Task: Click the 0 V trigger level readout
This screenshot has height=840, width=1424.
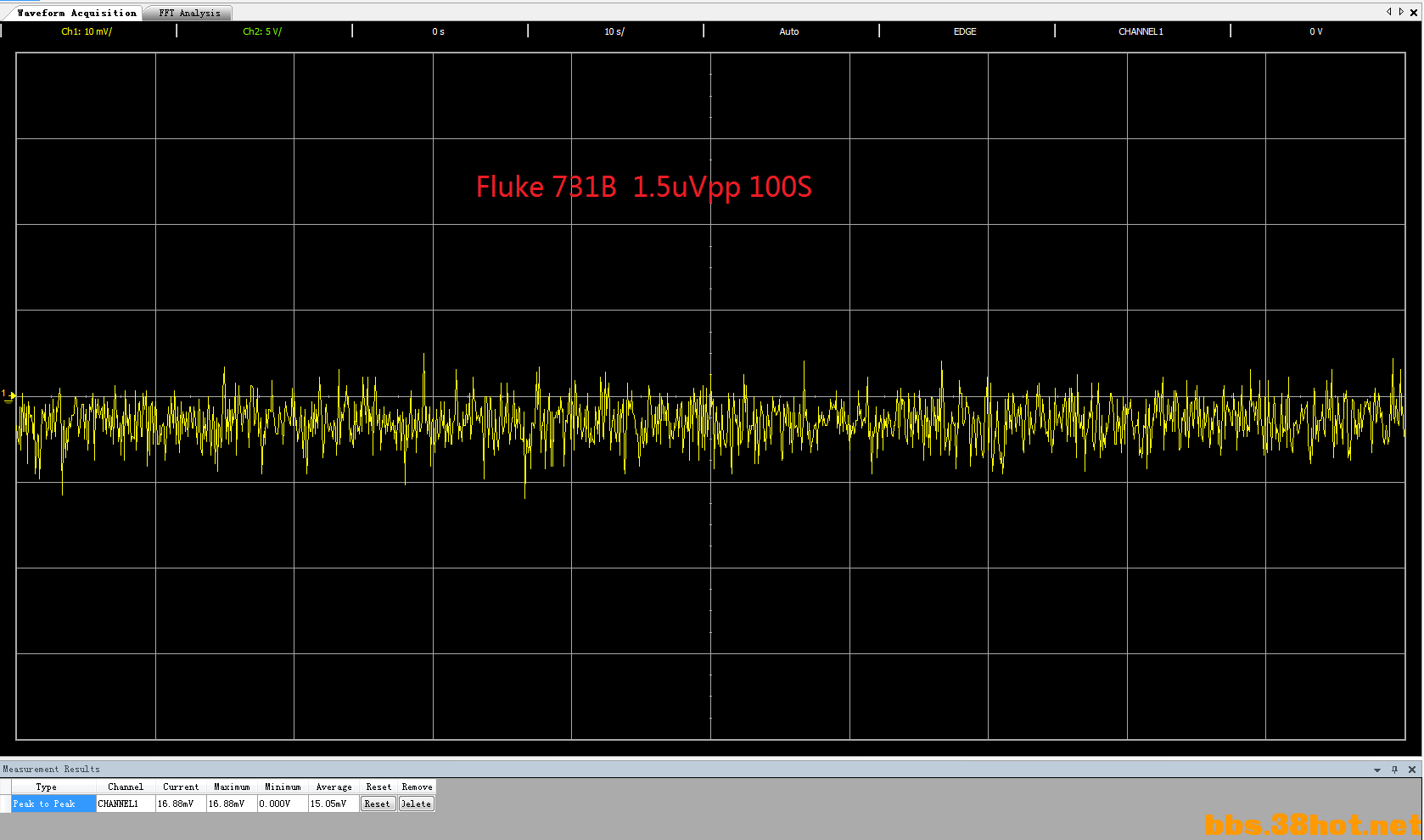Action: [1315, 31]
